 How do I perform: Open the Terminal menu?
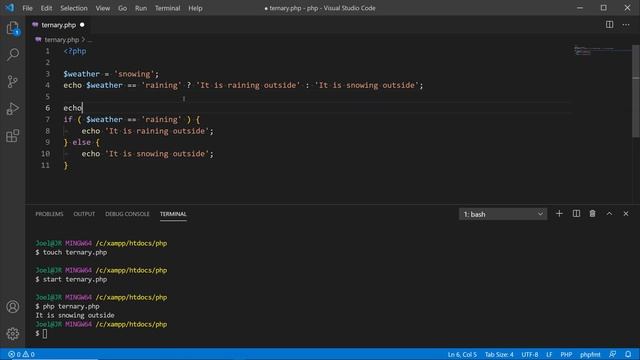[x=167, y=8]
